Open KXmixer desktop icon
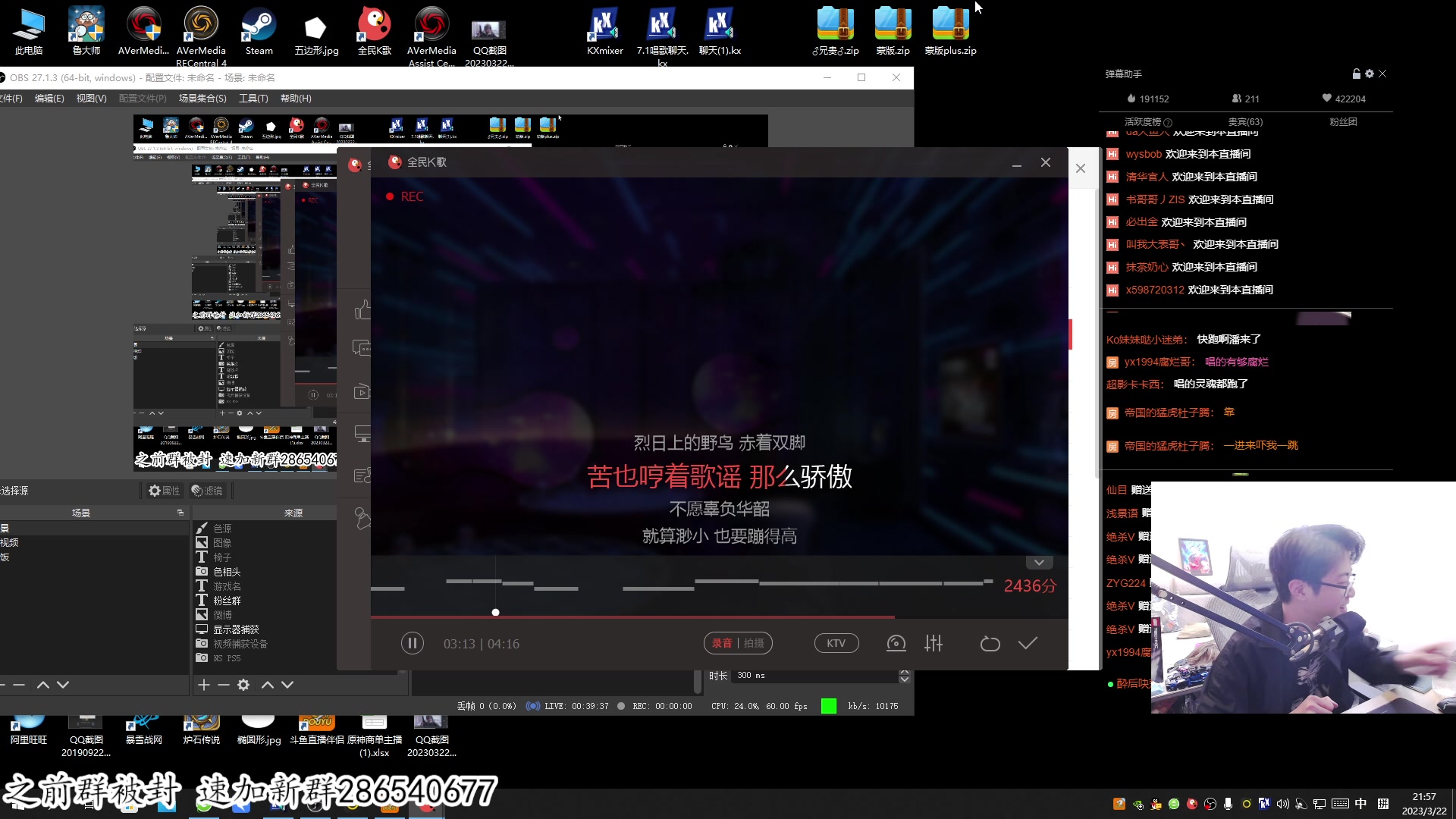This screenshot has width=1456, height=819. (x=604, y=31)
